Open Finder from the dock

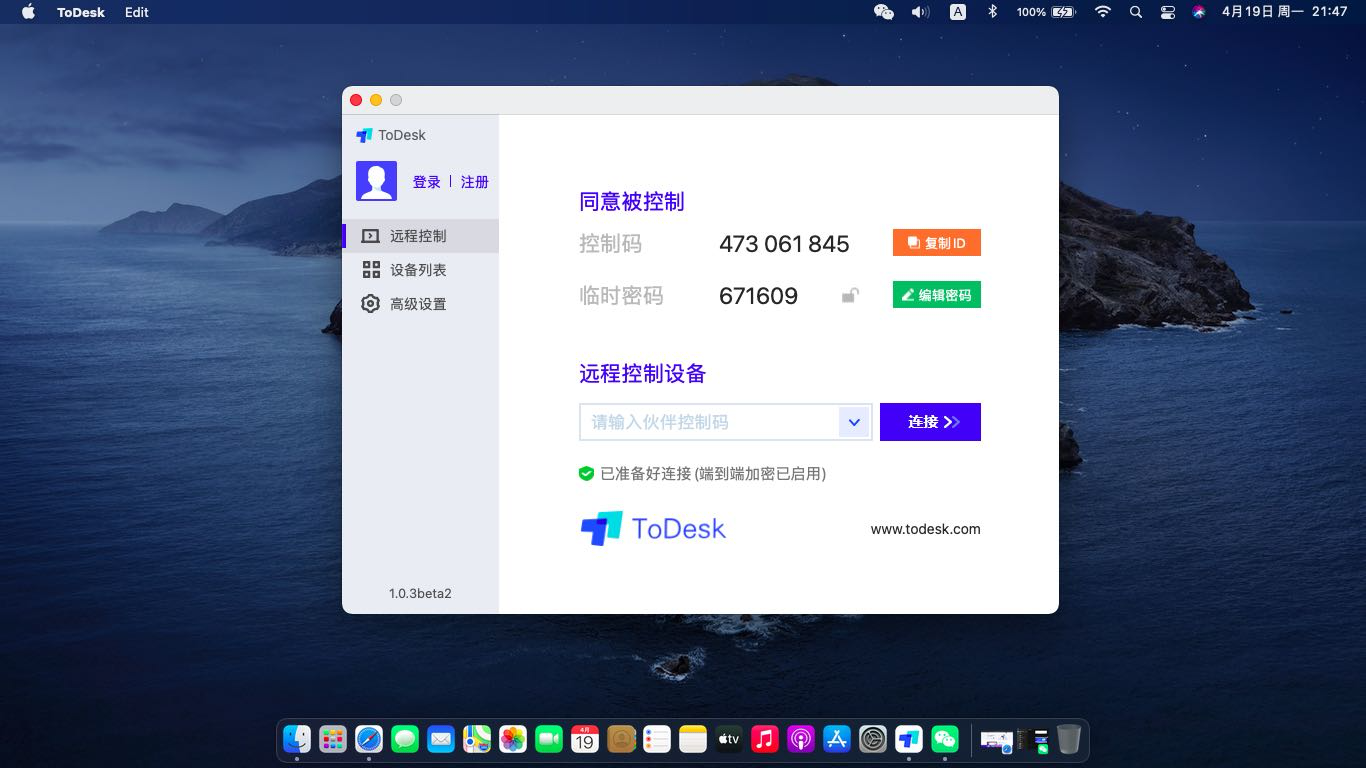point(297,739)
